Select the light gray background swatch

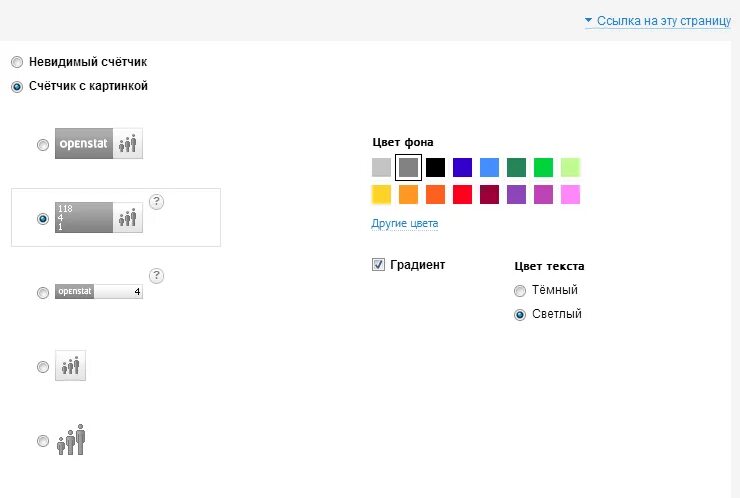(381, 167)
